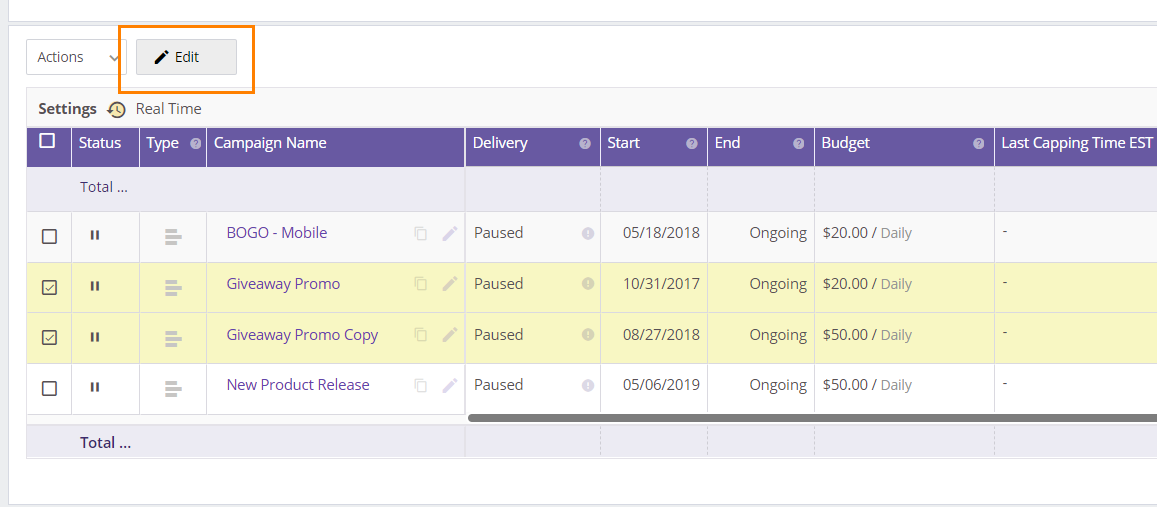Open the Actions dropdown
The image size is (1157, 507).
point(76,57)
